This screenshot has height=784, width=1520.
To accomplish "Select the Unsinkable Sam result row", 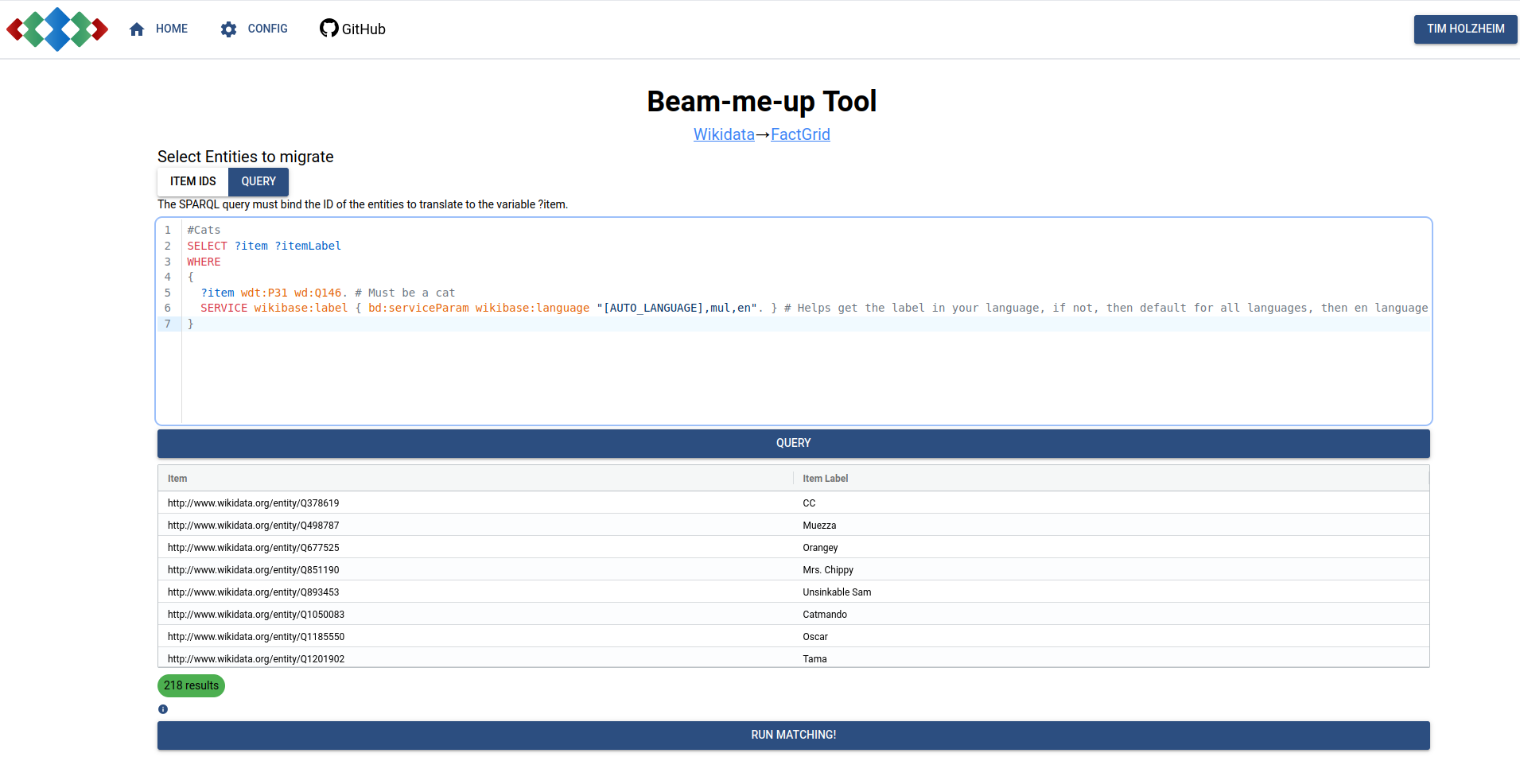I will [x=793, y=592].
